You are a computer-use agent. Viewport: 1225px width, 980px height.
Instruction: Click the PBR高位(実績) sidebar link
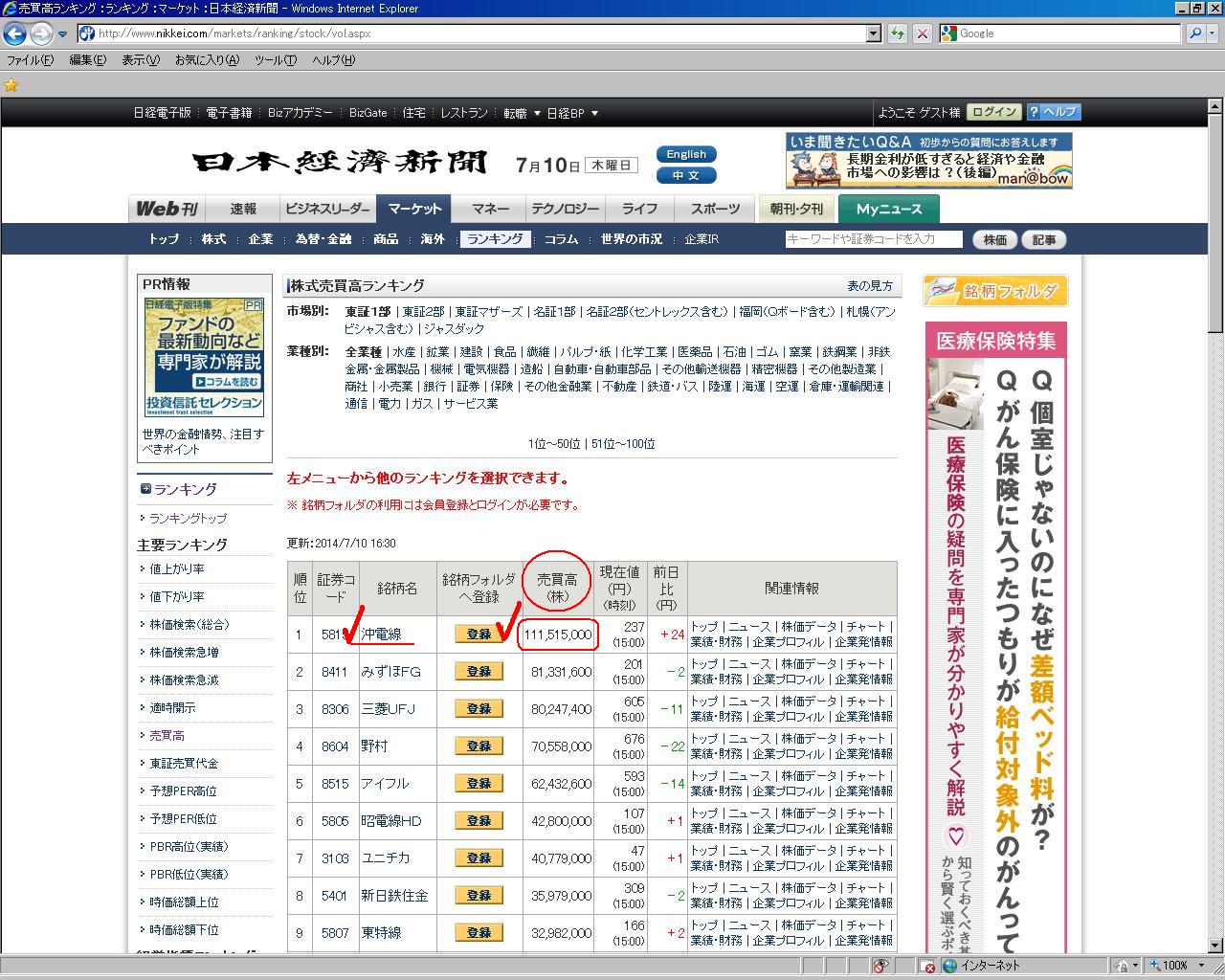tap(189, 847)
